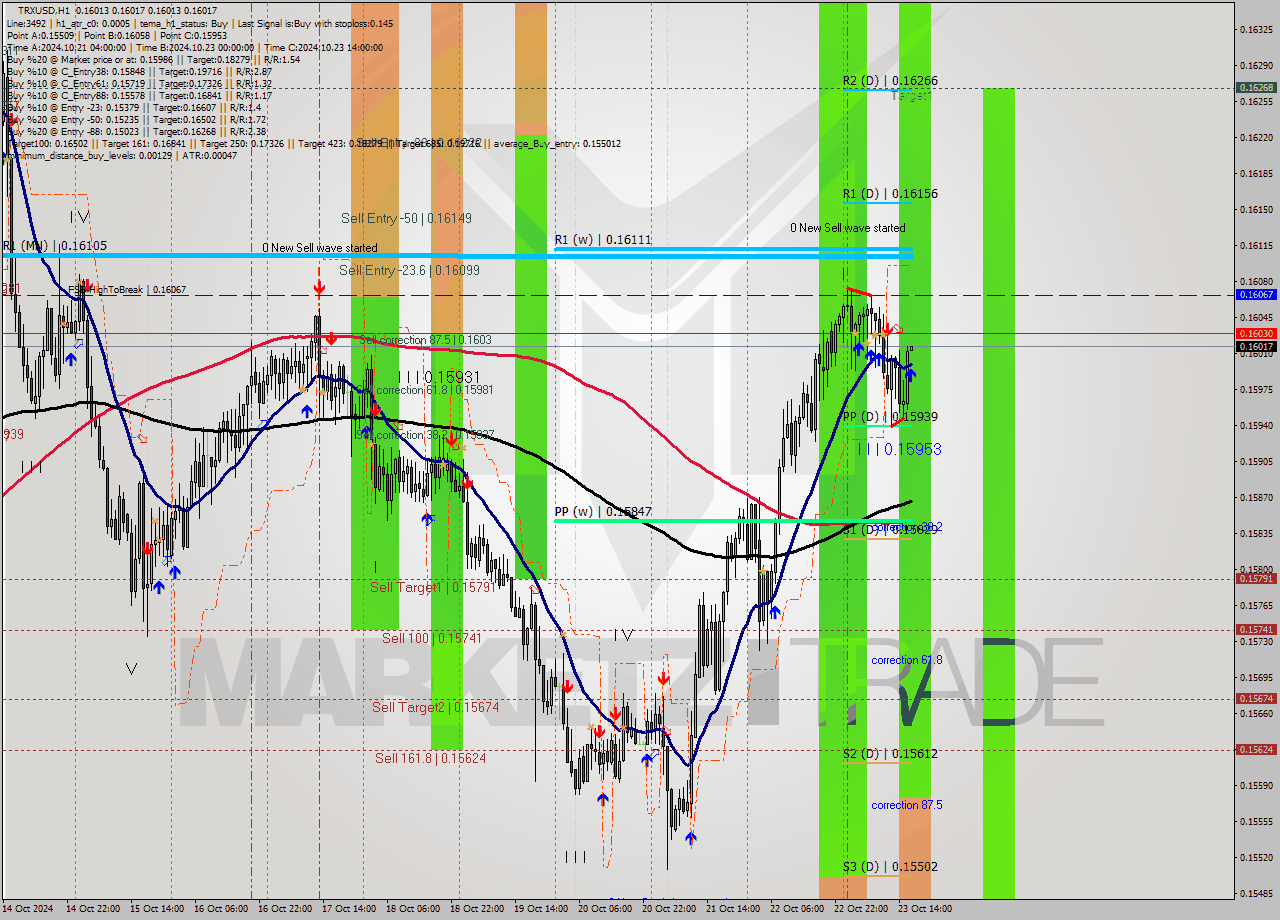This screenshot has height=920, width=1280.
Task: Click 'Sell 100 | 0.15741' label
Action: 432,638
